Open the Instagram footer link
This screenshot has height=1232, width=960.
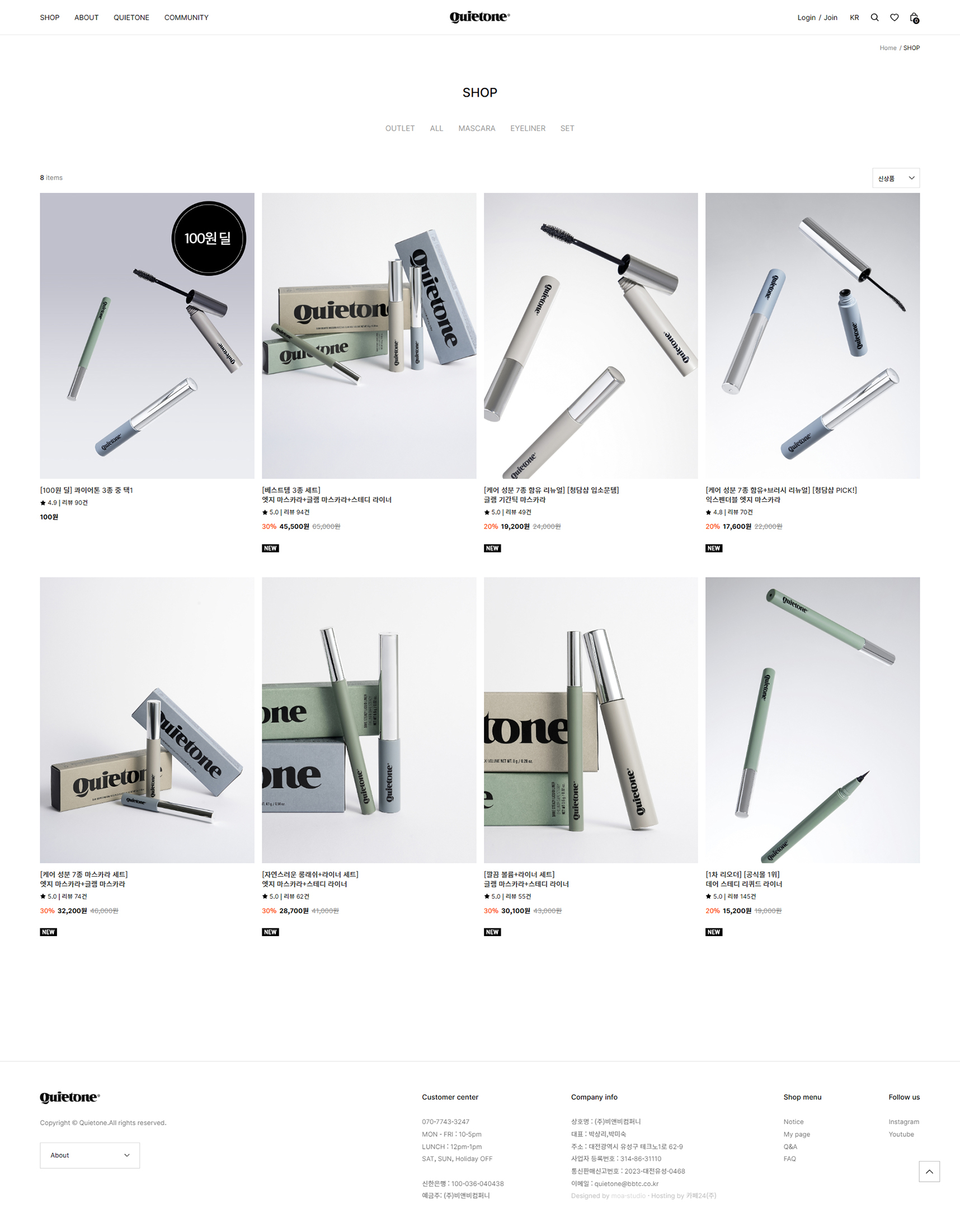tap(903, 1122)
